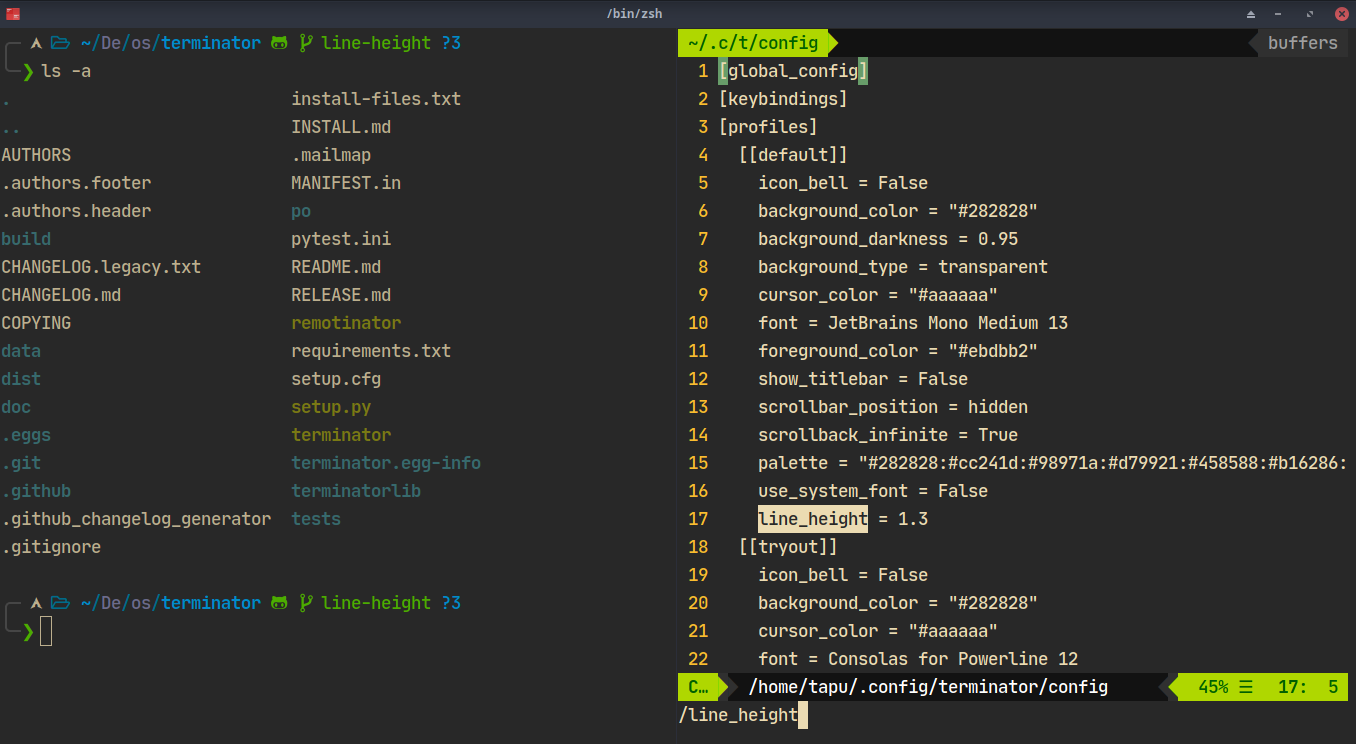
Task: Click 'install-files.txt' in the ls output
Action: click(x=376, y=99)
